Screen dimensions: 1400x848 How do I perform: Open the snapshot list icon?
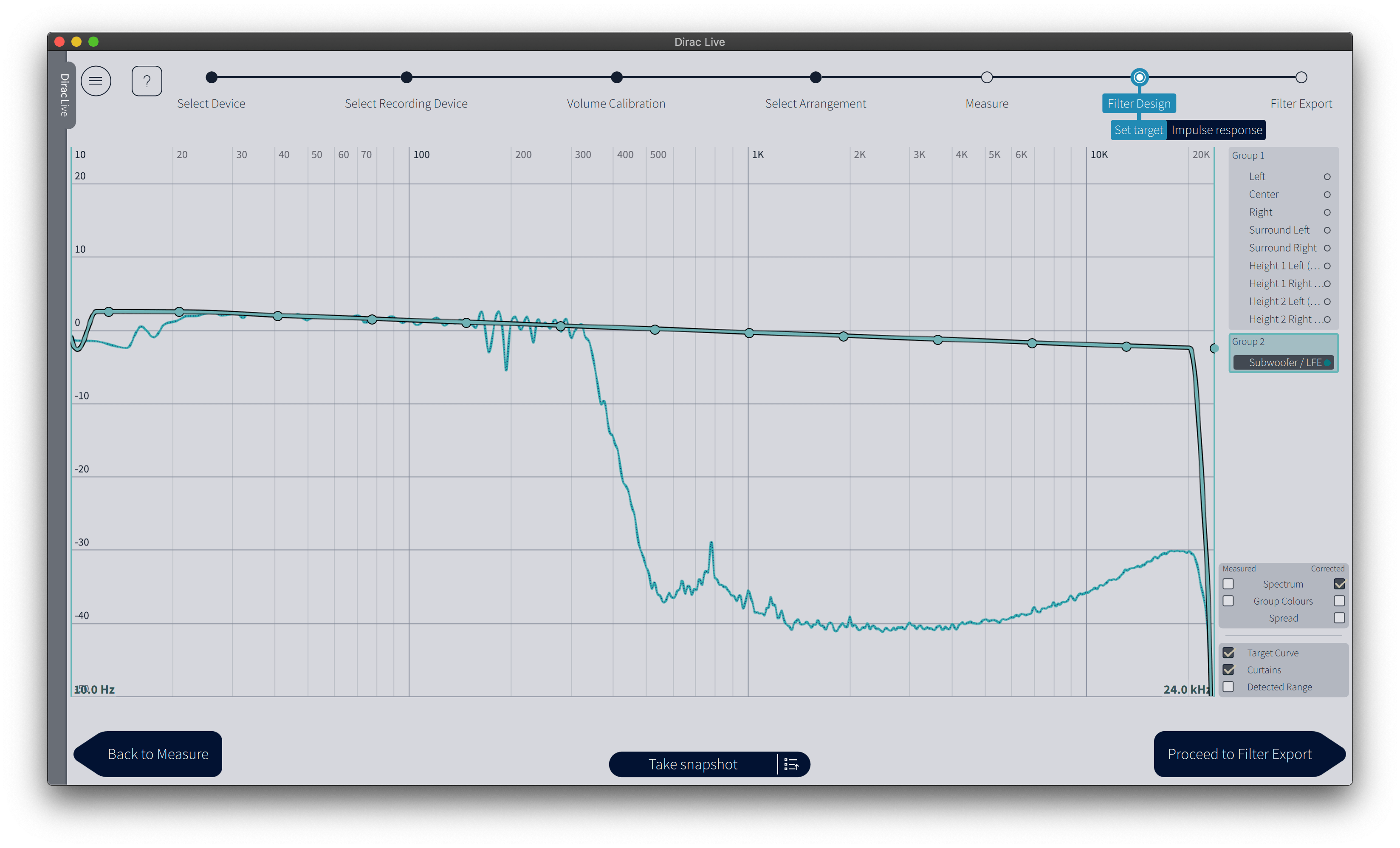tap(791, 764)
